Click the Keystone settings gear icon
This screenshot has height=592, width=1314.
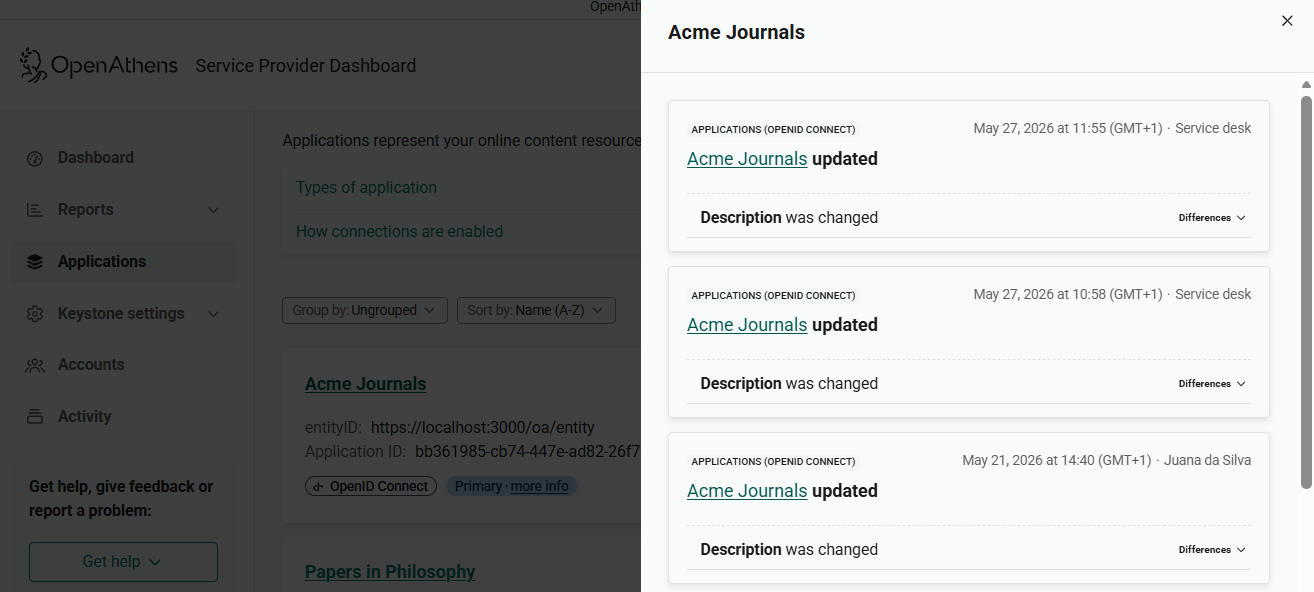(35, 314)
